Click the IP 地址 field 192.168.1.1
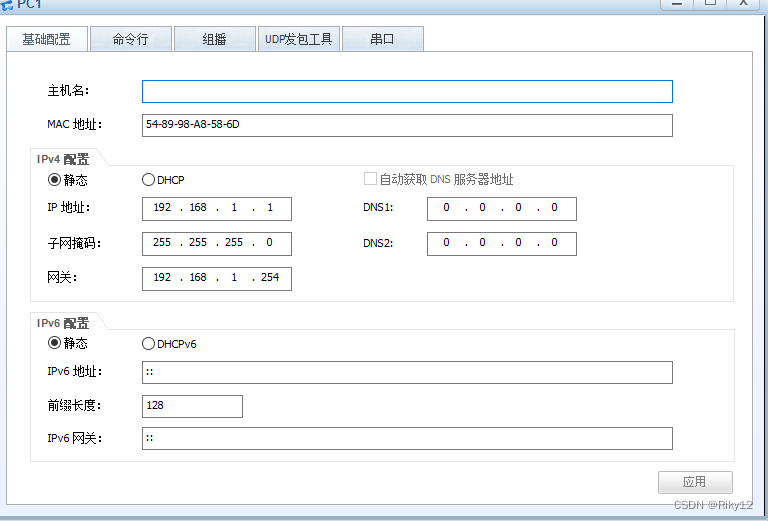The image size is (768, 521). (216, 209)
